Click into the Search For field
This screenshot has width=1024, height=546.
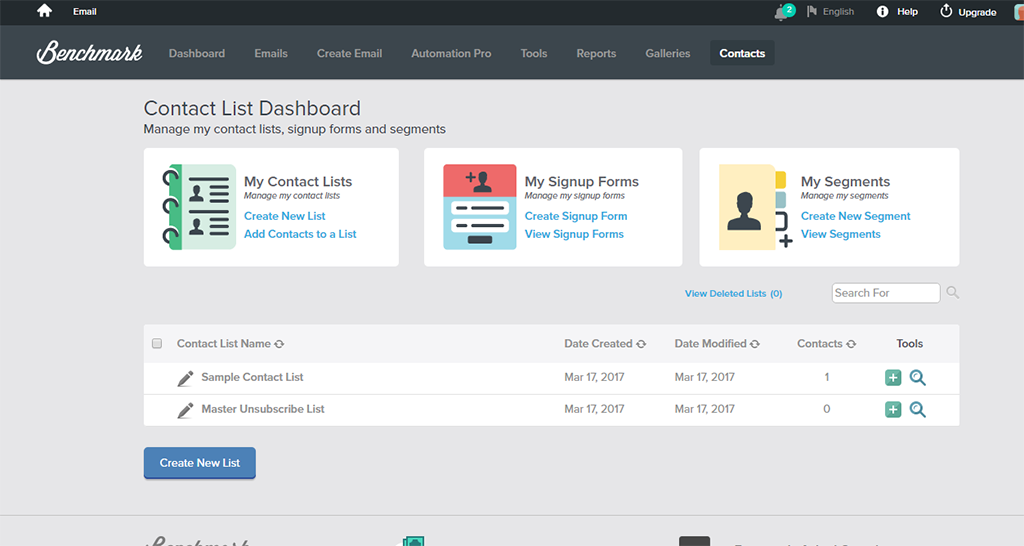(x=886, y=293)
